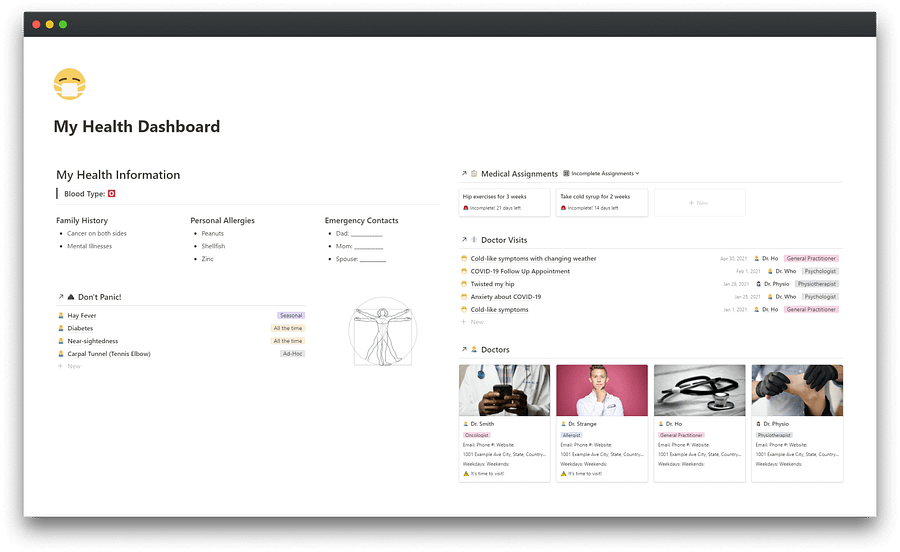Click General Practitioner tag on Apr 30 visit

pos(811,258)
